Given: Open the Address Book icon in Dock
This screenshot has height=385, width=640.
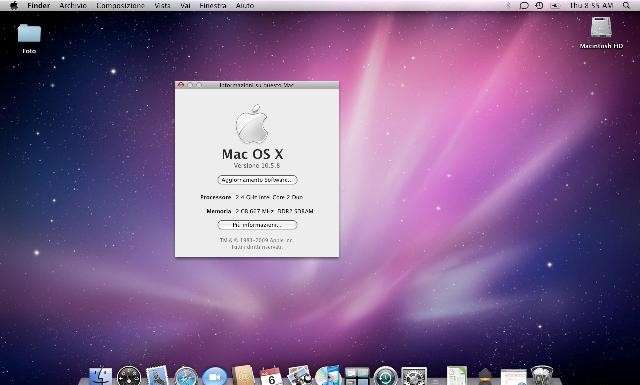Looking at the screenshot, I should pos(243,376).
